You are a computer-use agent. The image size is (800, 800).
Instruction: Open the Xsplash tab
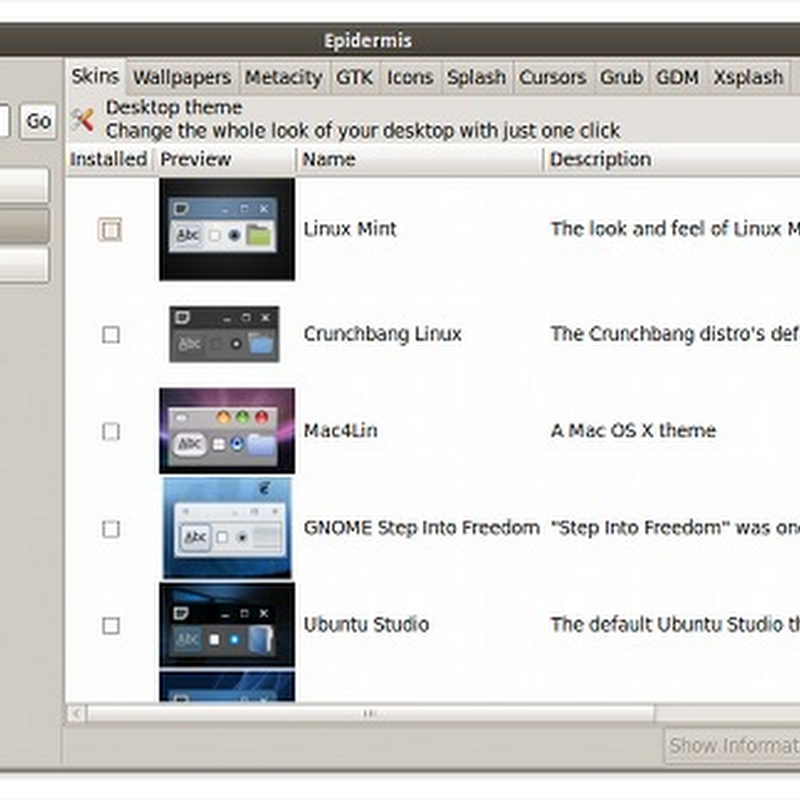pyautogui.click(x=748, y=78)
